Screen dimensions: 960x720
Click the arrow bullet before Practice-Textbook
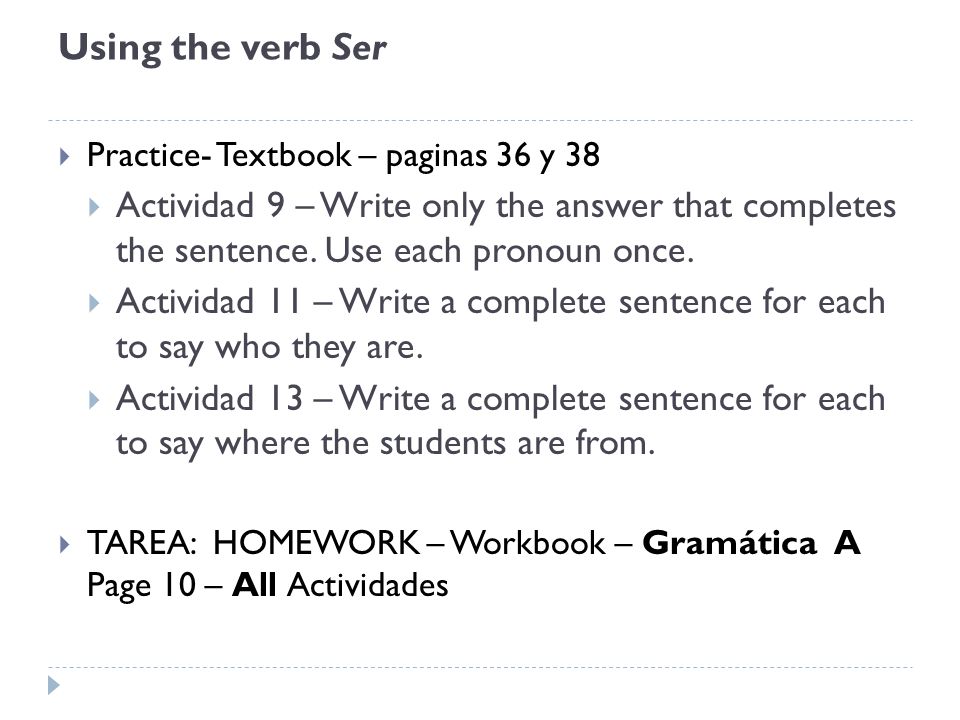65,157
